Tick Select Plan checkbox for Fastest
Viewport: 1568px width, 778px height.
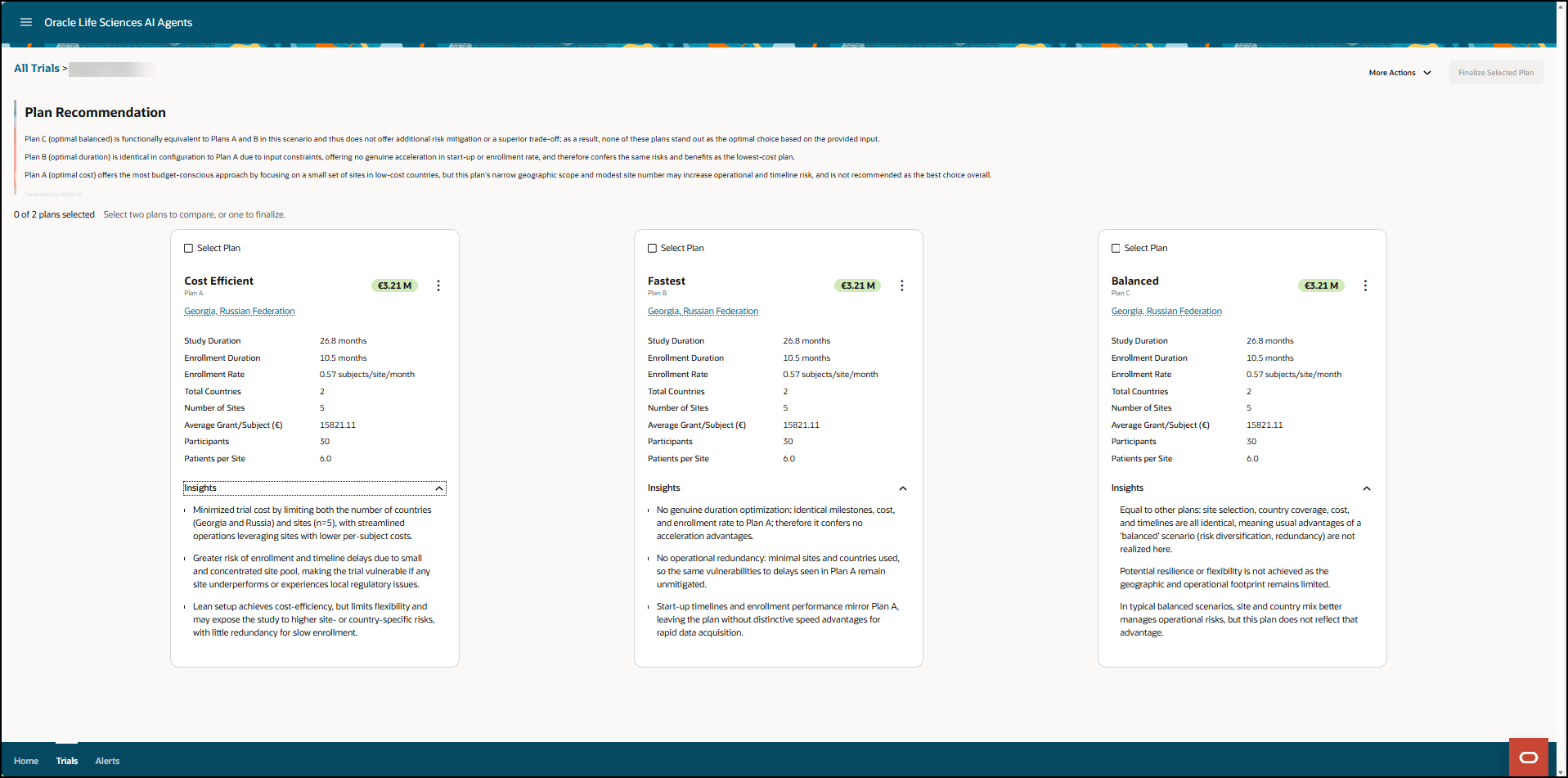653,248
